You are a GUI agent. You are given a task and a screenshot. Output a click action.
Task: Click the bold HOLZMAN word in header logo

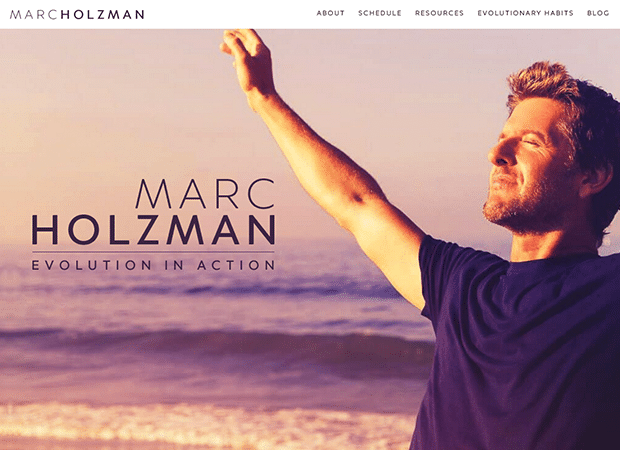point(103,15)
